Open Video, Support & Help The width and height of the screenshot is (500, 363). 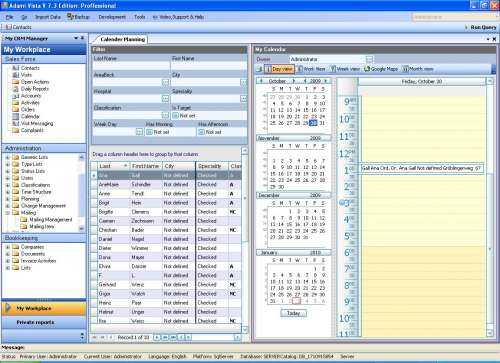178,17
